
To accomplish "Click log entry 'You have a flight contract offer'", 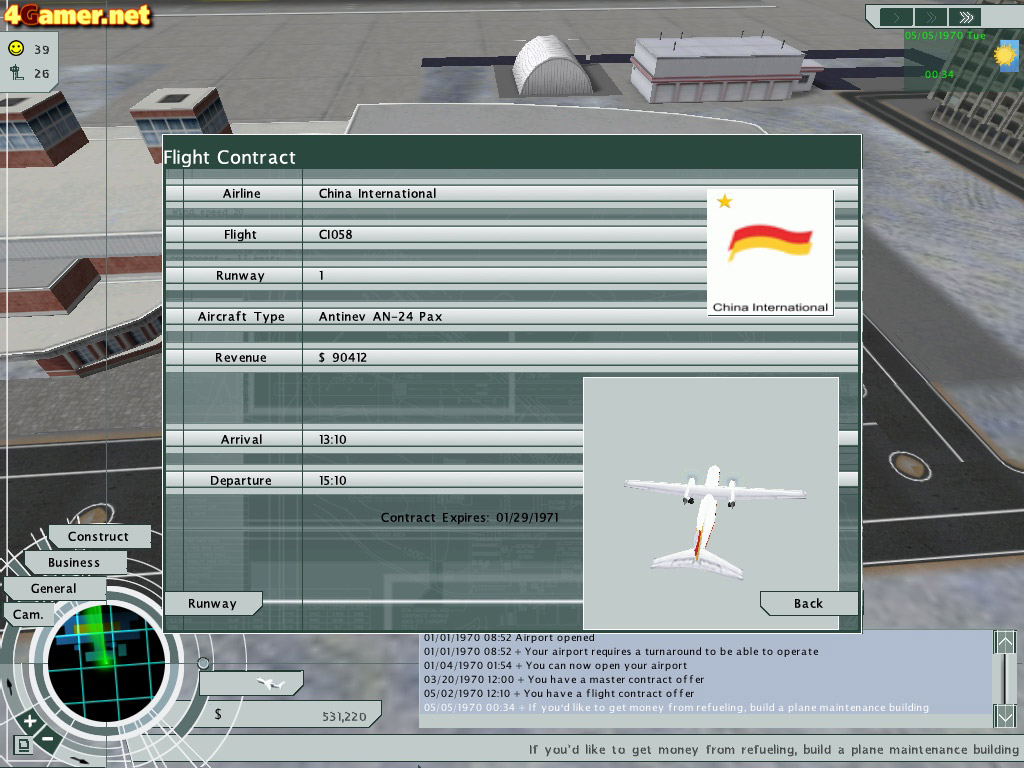I will 559,693.
